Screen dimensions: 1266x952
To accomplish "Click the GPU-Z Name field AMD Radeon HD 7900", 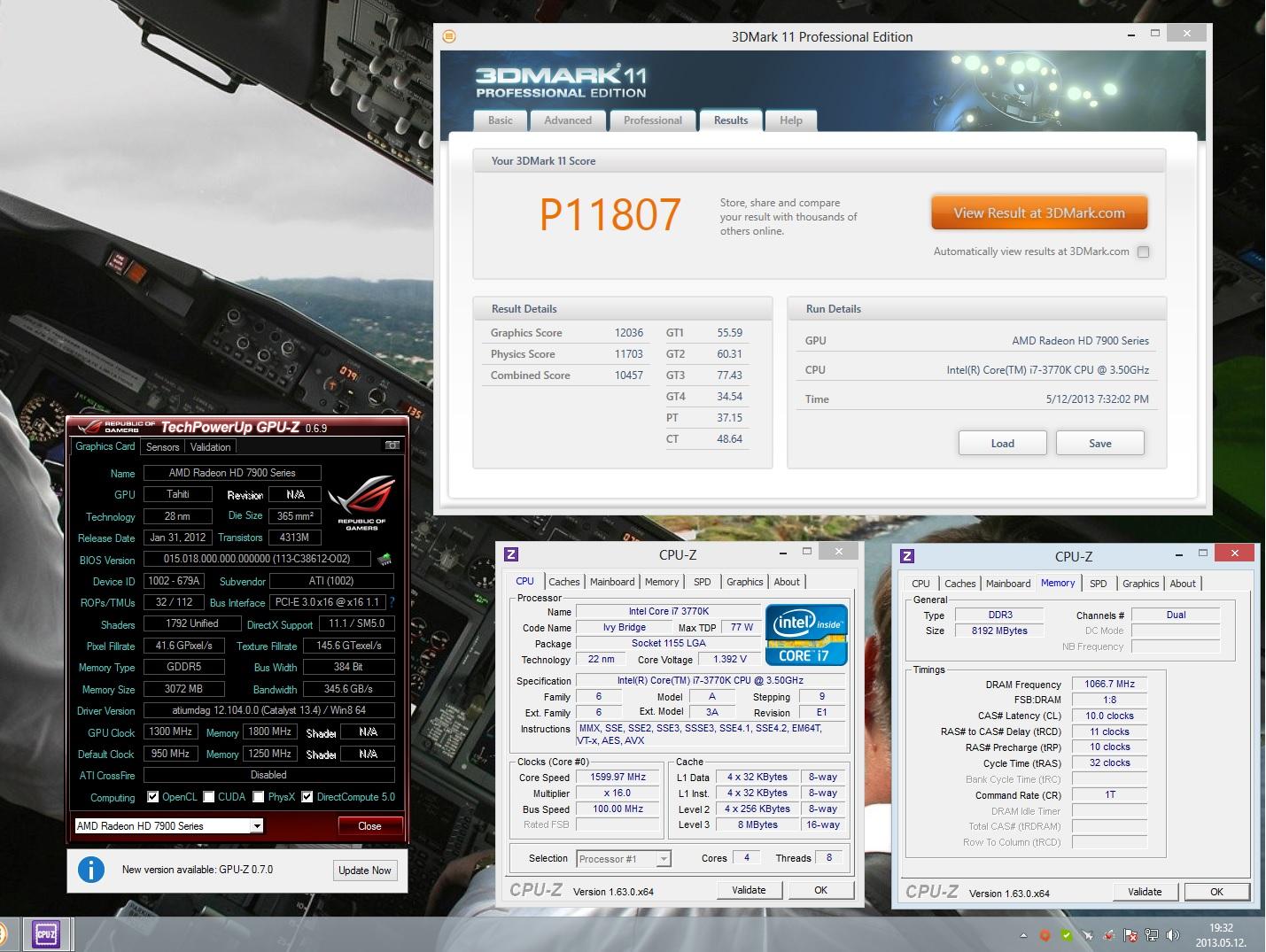I will tap(232, 473).
